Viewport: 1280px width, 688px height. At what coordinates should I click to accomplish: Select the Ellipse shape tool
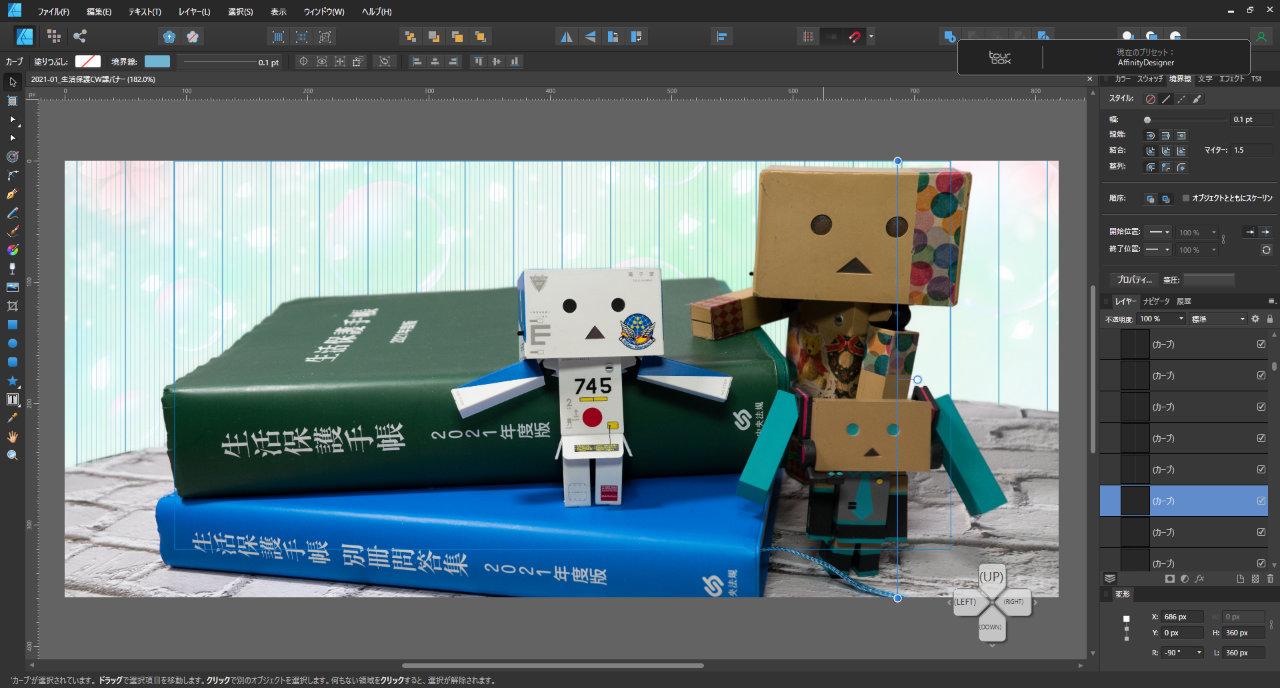coord(13,343)
